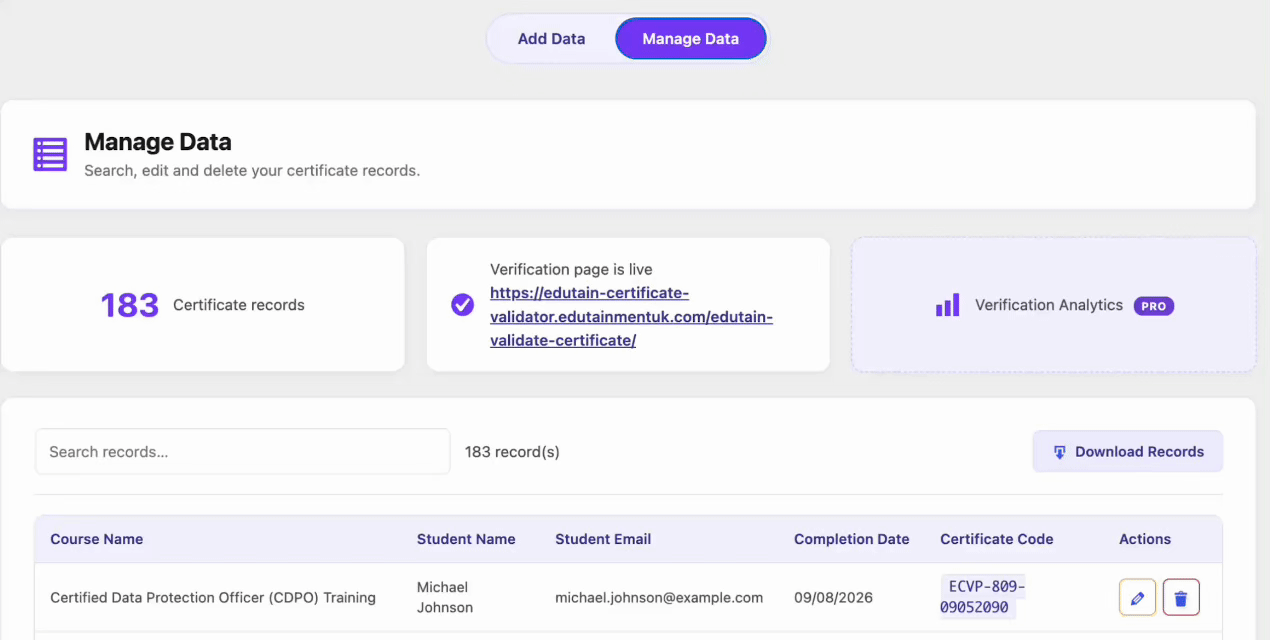Click the 09/08/2026 completion date cell
This screenshot has height=640, width=1270.
833,598
